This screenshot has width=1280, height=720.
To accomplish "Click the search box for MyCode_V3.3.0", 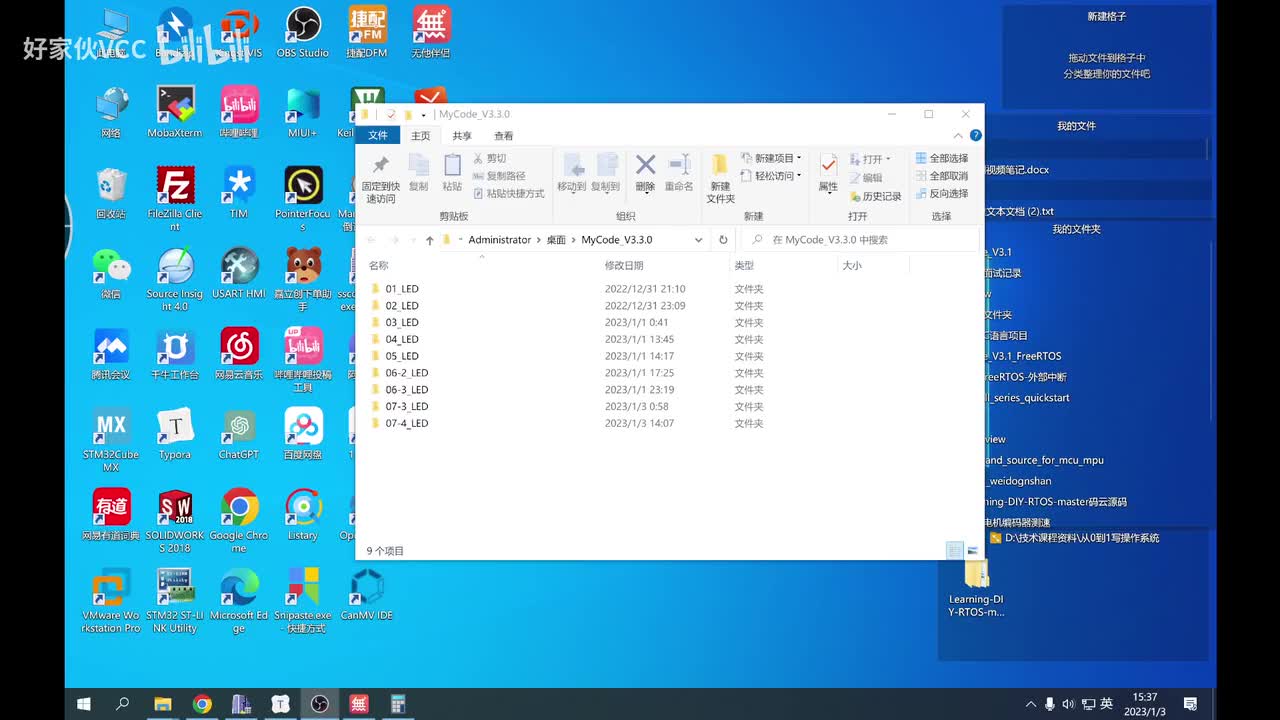I will coord(861,240).
